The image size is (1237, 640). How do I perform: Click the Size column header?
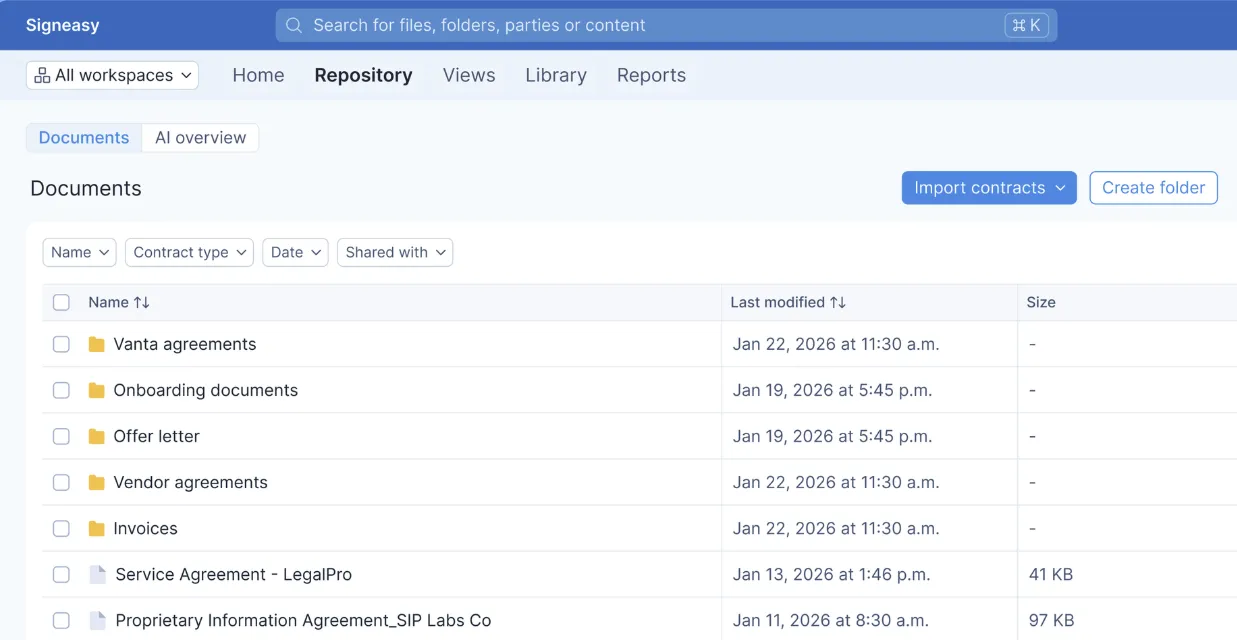[x=1041, y=302]
